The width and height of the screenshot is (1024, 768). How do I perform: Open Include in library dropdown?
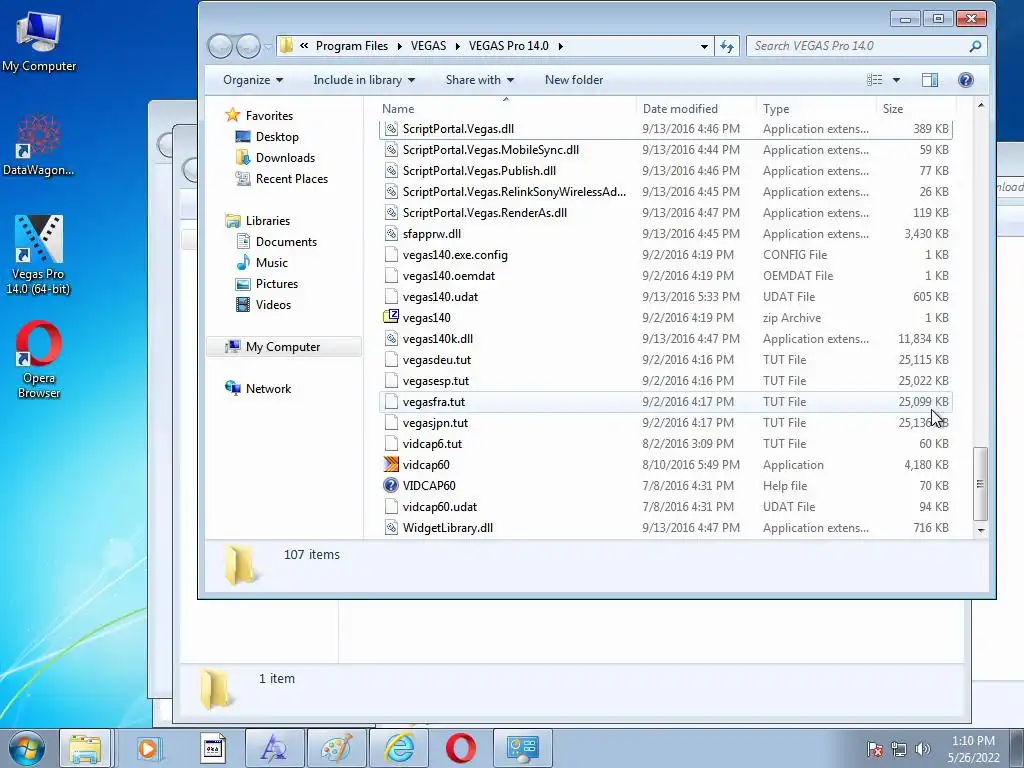(364, 80)
